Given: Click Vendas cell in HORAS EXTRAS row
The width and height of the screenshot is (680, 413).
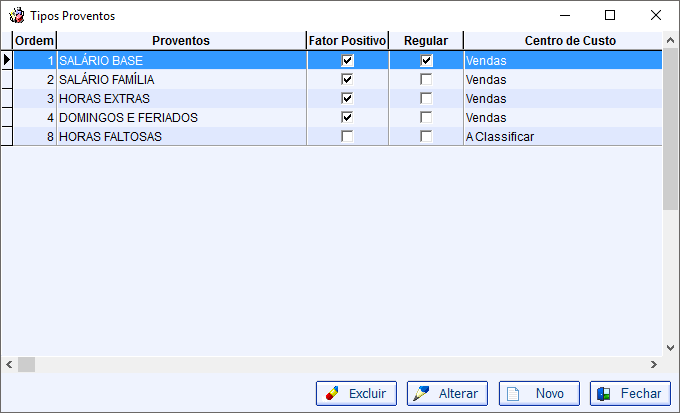Looking at the screenshot, I should click(x=563, y=98).
